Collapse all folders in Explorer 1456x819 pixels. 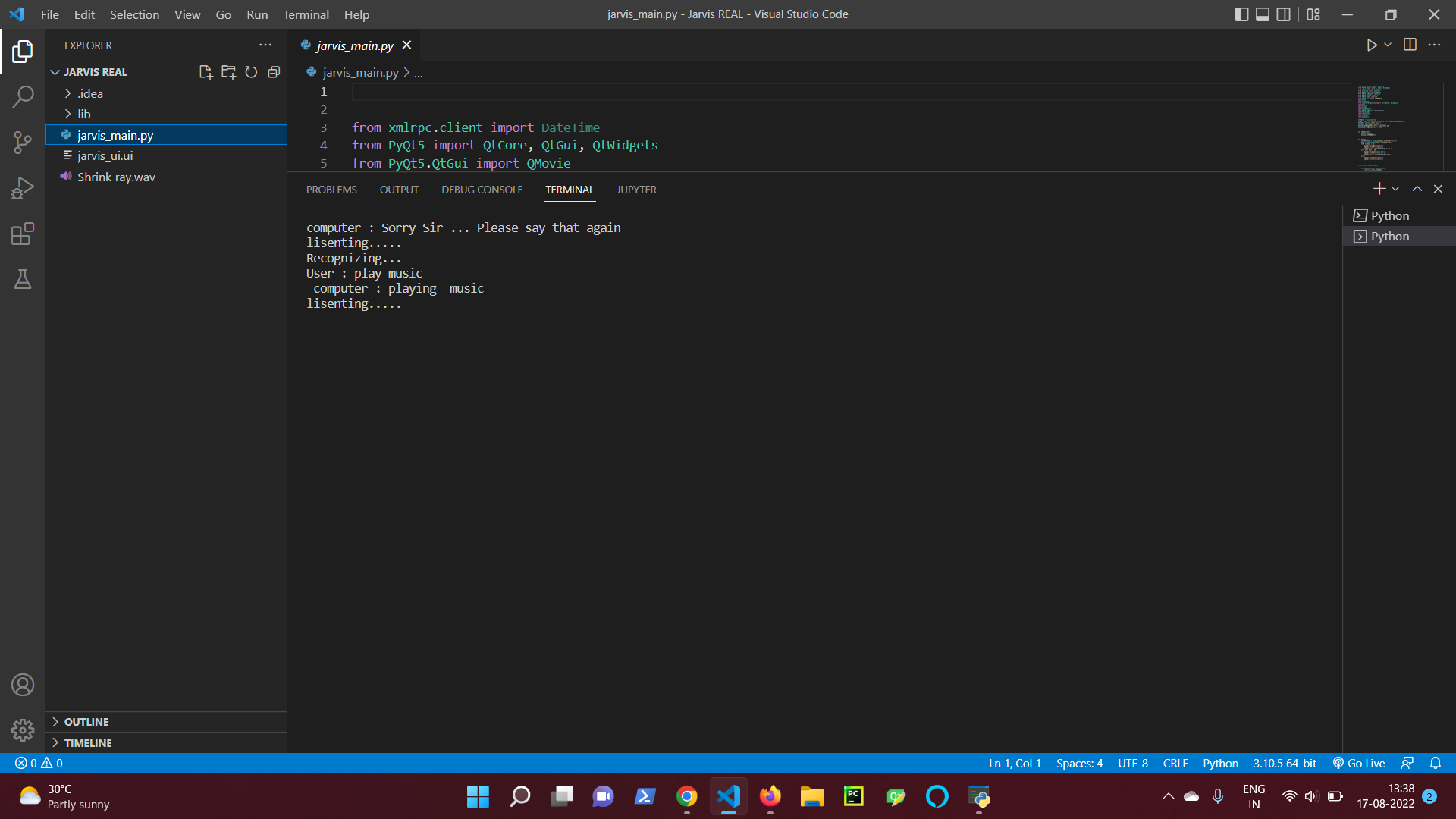pyautogui.click(x=274, y=72)
